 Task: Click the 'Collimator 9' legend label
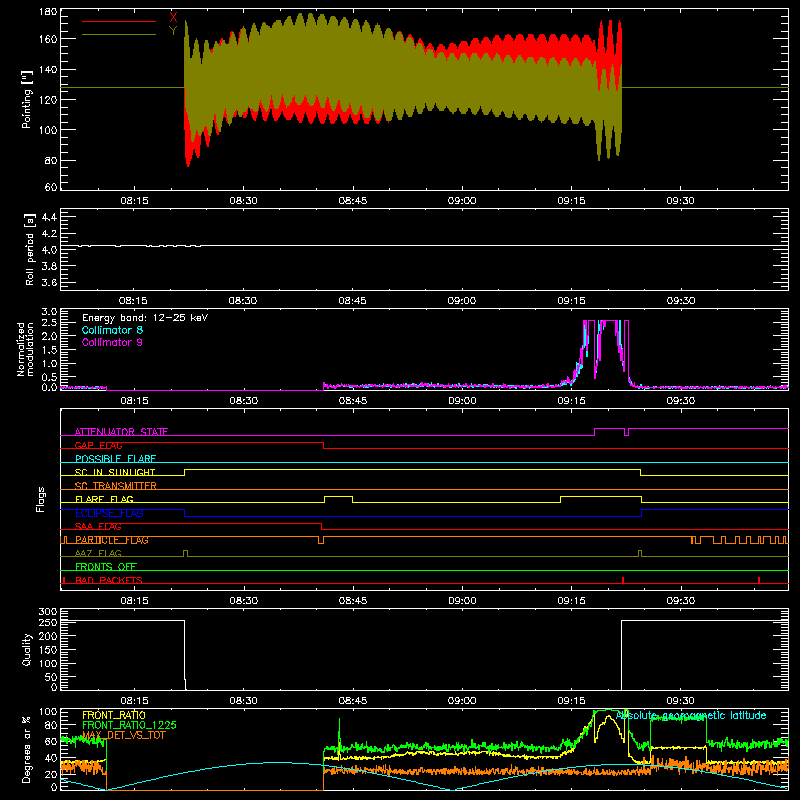pos(112,342)
